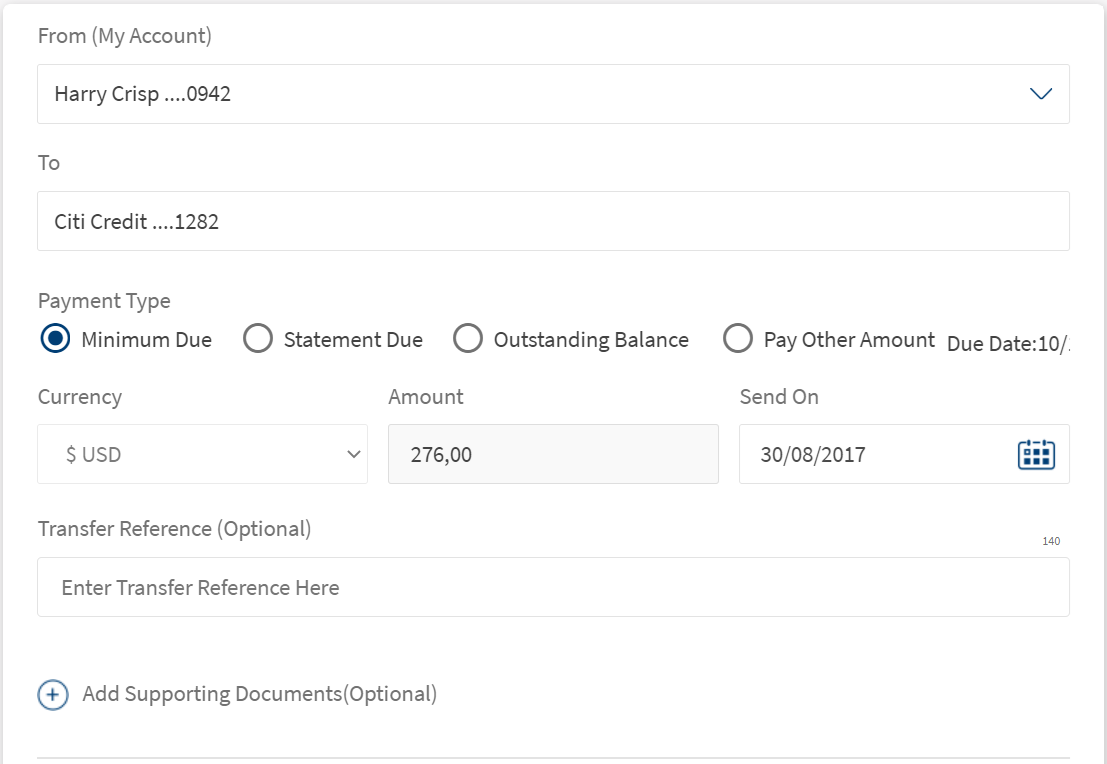
Task: Click the Currency field label
Action: click(80, 397)
